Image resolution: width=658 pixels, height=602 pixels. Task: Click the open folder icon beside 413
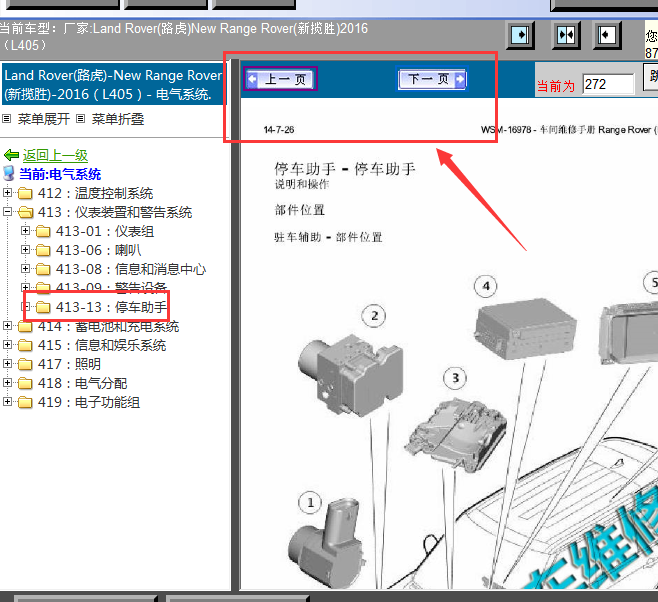click(x=25, y=212)
